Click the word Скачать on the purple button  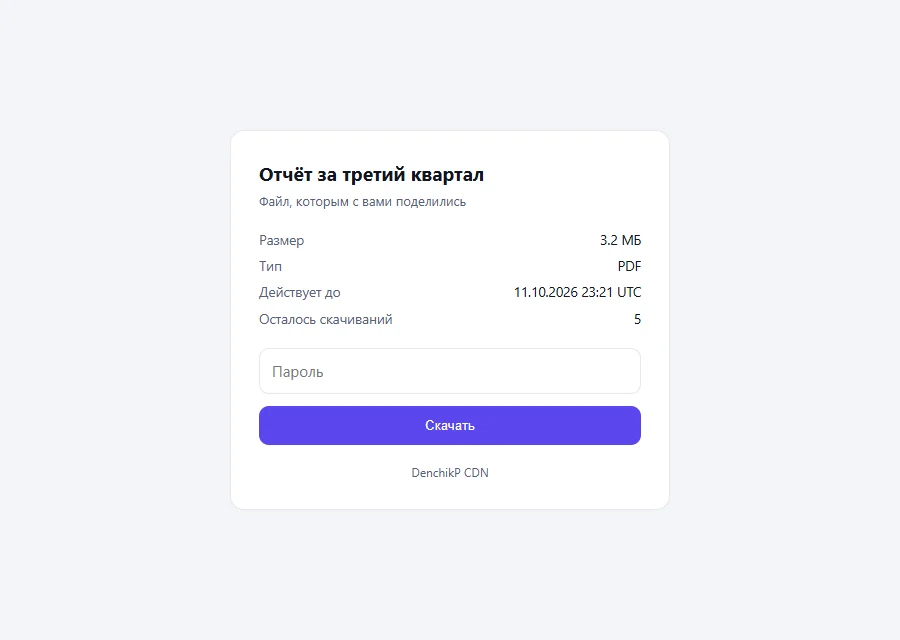[x=449, y=425]
